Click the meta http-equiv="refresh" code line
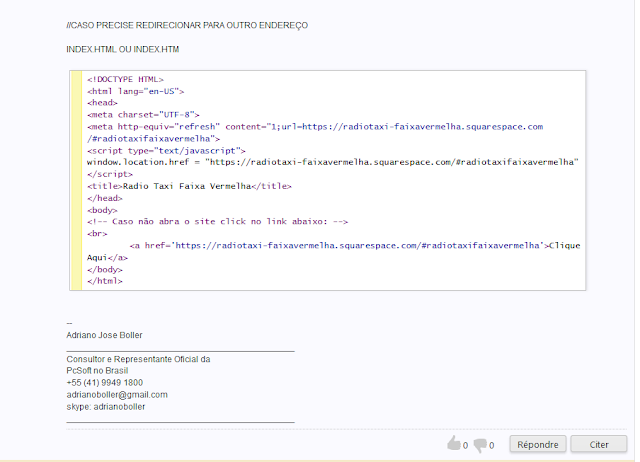This screenshot has width=640, height=462. [x=315, y=127]
